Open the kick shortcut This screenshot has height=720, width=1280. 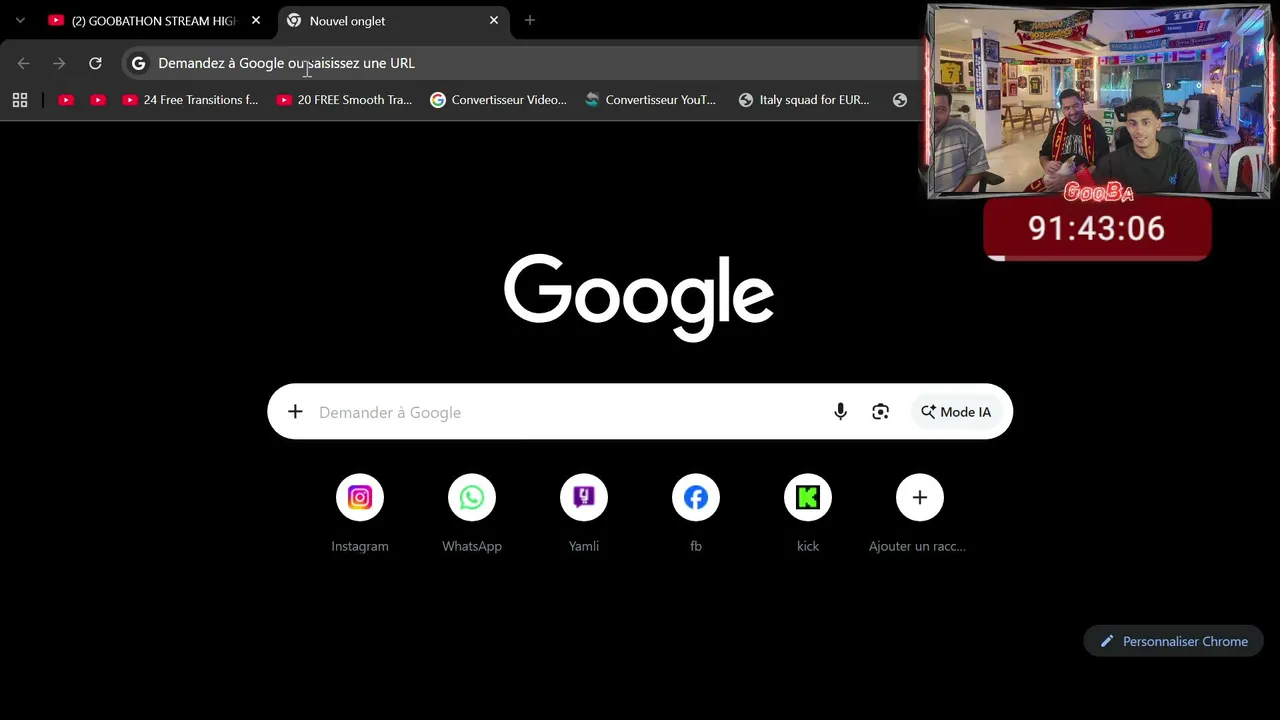808,513
